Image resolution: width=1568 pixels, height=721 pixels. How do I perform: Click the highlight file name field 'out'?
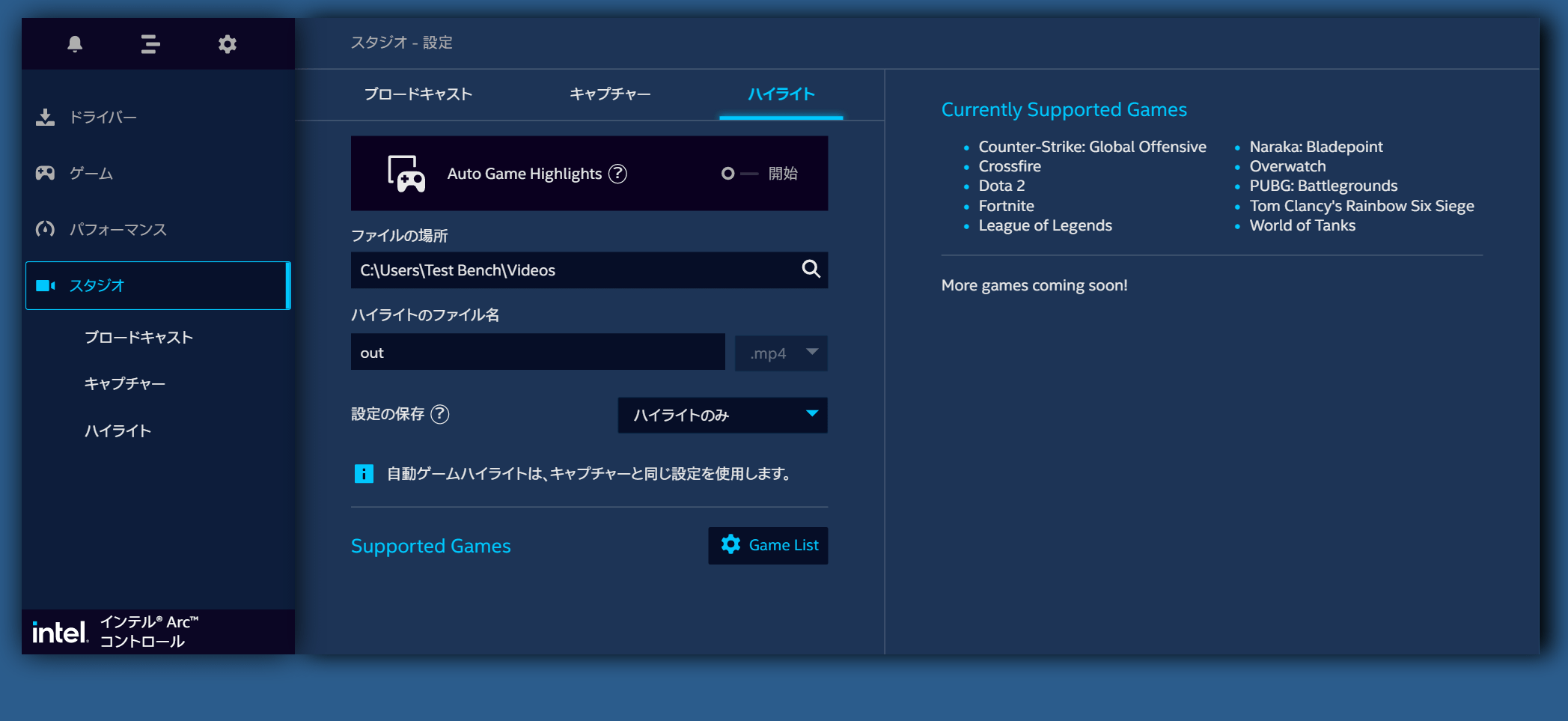(537, 352)
